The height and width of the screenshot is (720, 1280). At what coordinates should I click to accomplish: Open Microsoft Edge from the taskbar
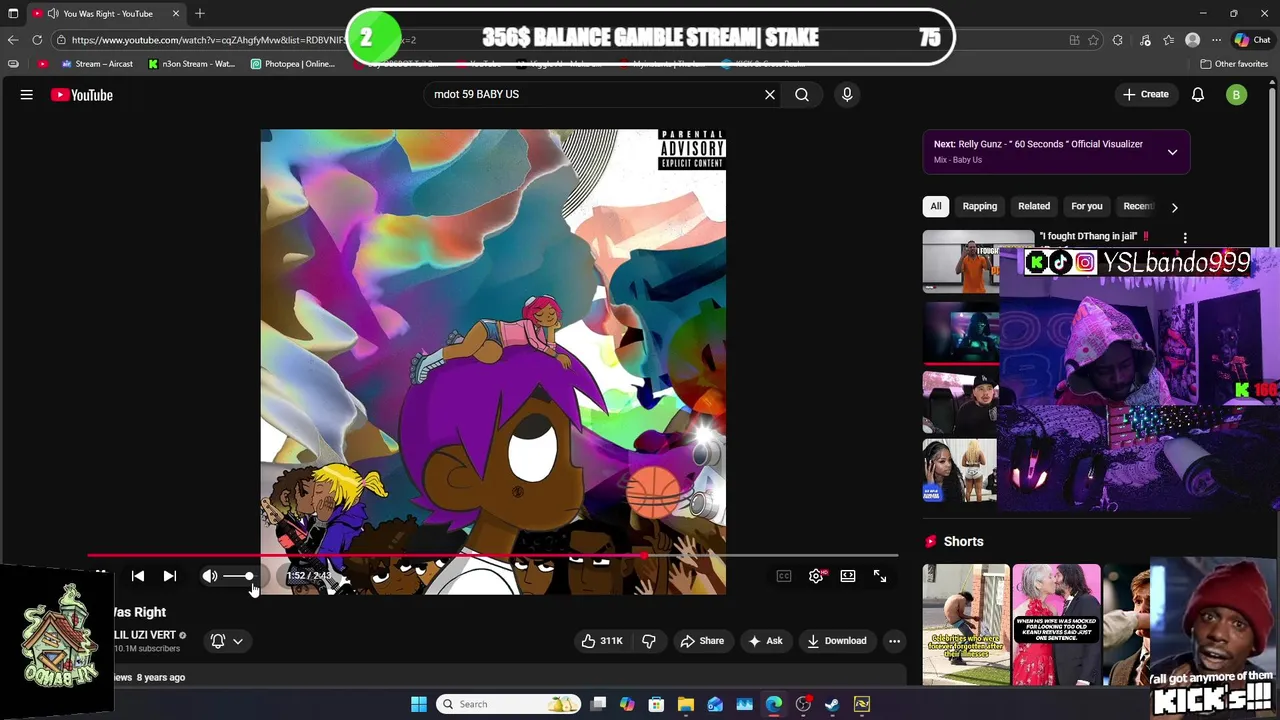click(774, 704)
